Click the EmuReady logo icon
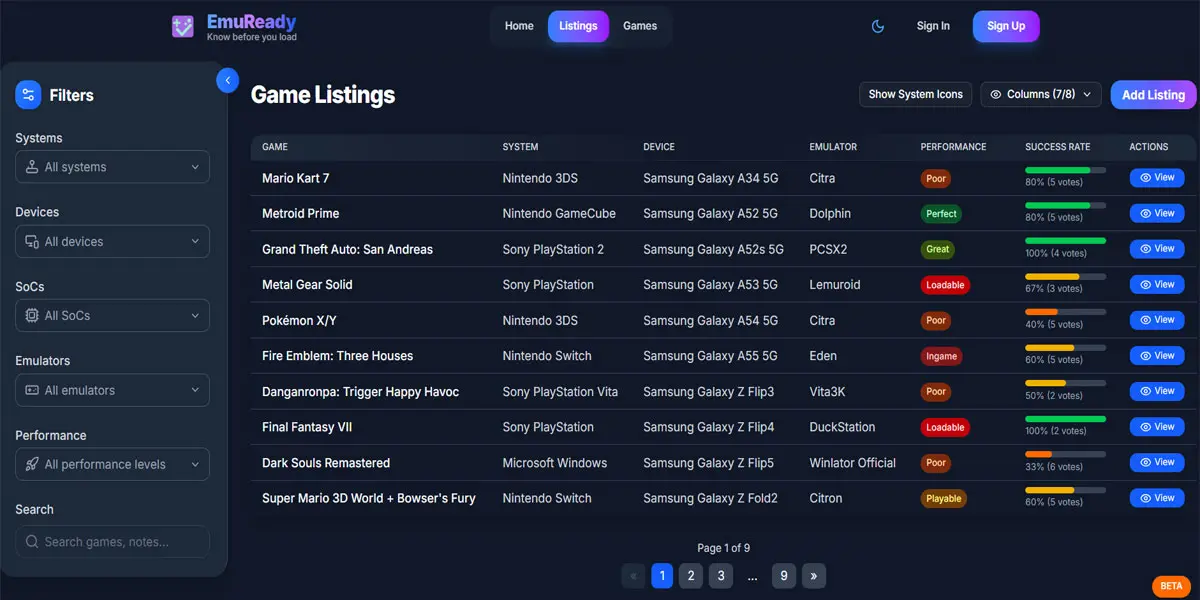Image resolution: width=1200 pixels, height=600 pixels. pos(183,26)
